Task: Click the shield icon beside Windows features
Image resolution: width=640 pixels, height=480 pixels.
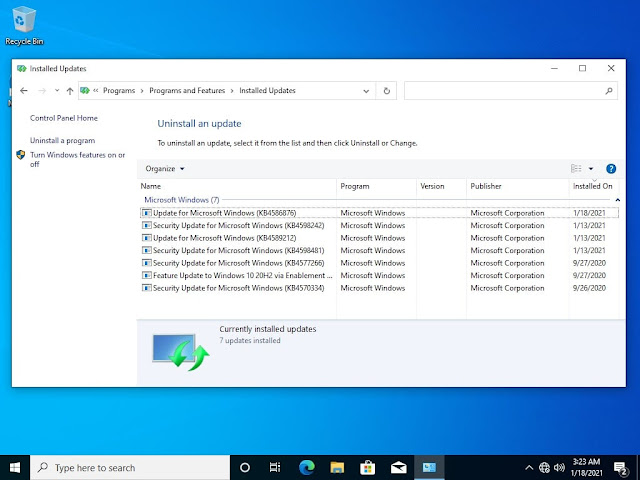Action: [20, 155]
